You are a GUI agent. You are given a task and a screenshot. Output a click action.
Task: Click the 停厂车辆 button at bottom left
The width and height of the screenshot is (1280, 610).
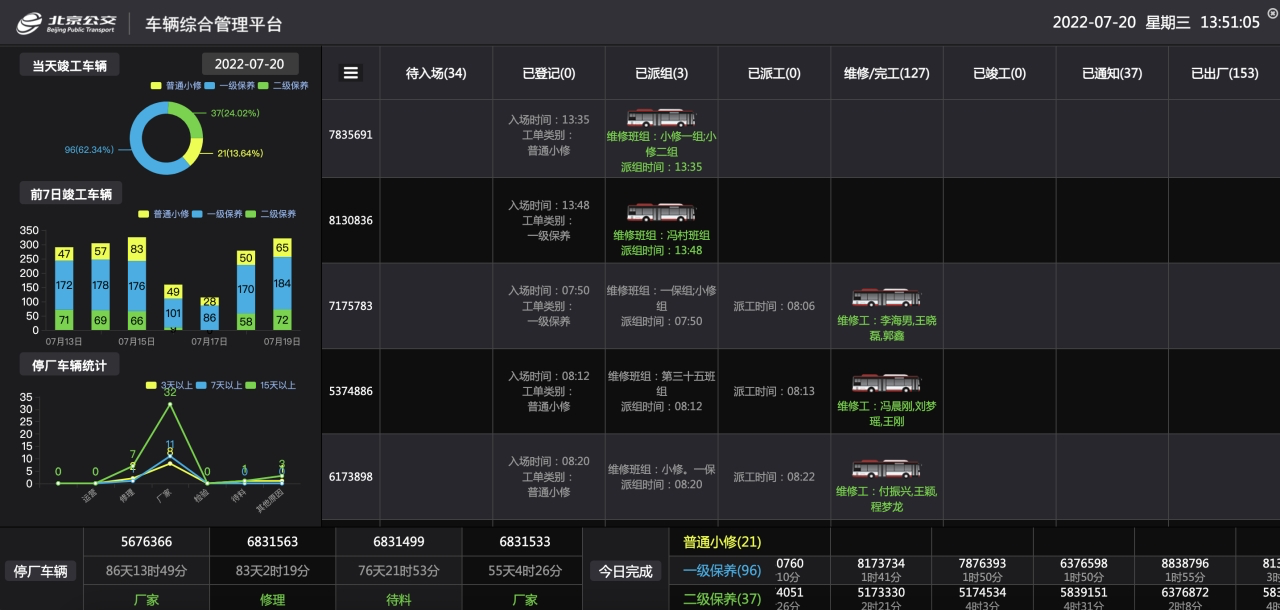point(40,572)
